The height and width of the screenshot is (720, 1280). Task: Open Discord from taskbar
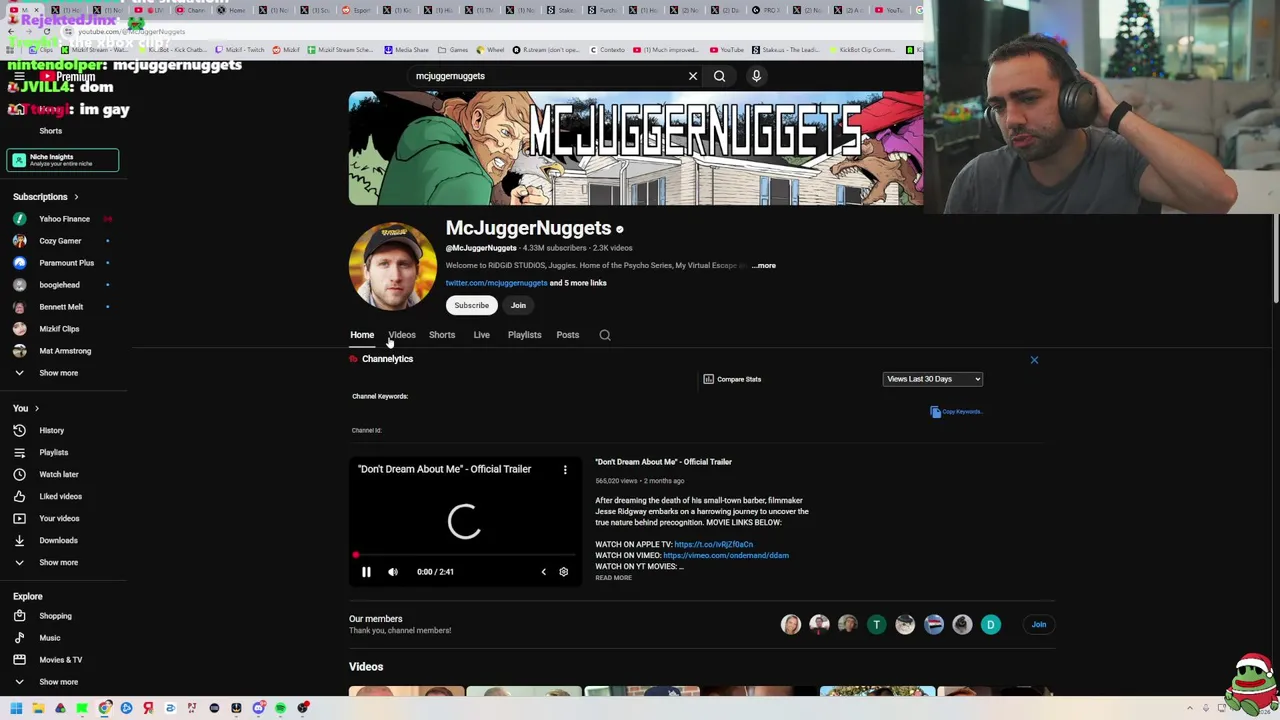[258, 709]
